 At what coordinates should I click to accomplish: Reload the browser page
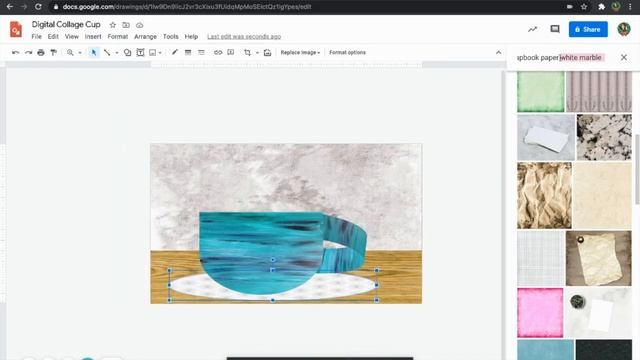click(x=38, y=7)
